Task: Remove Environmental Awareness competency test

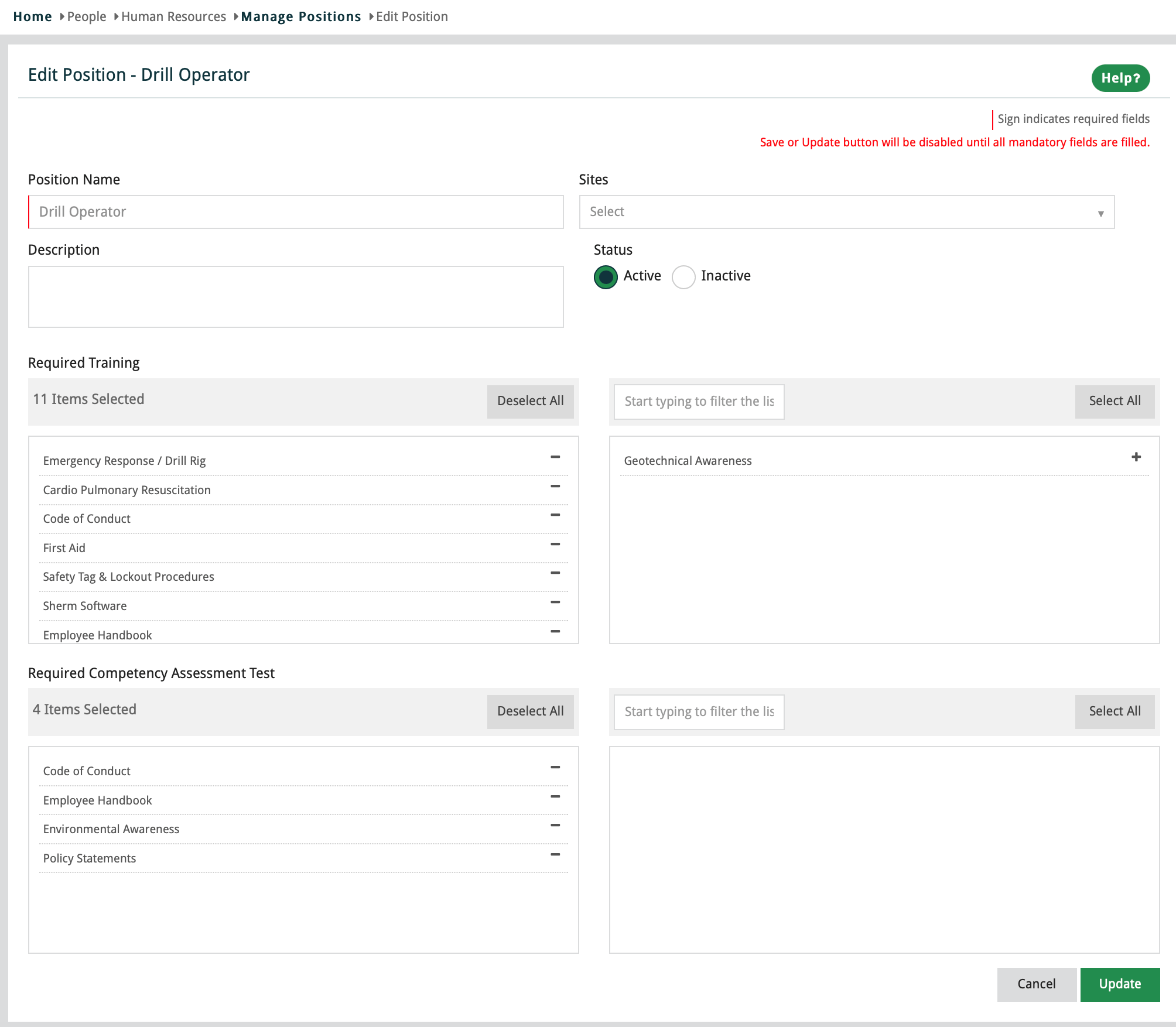Action: tap(555, 825)
